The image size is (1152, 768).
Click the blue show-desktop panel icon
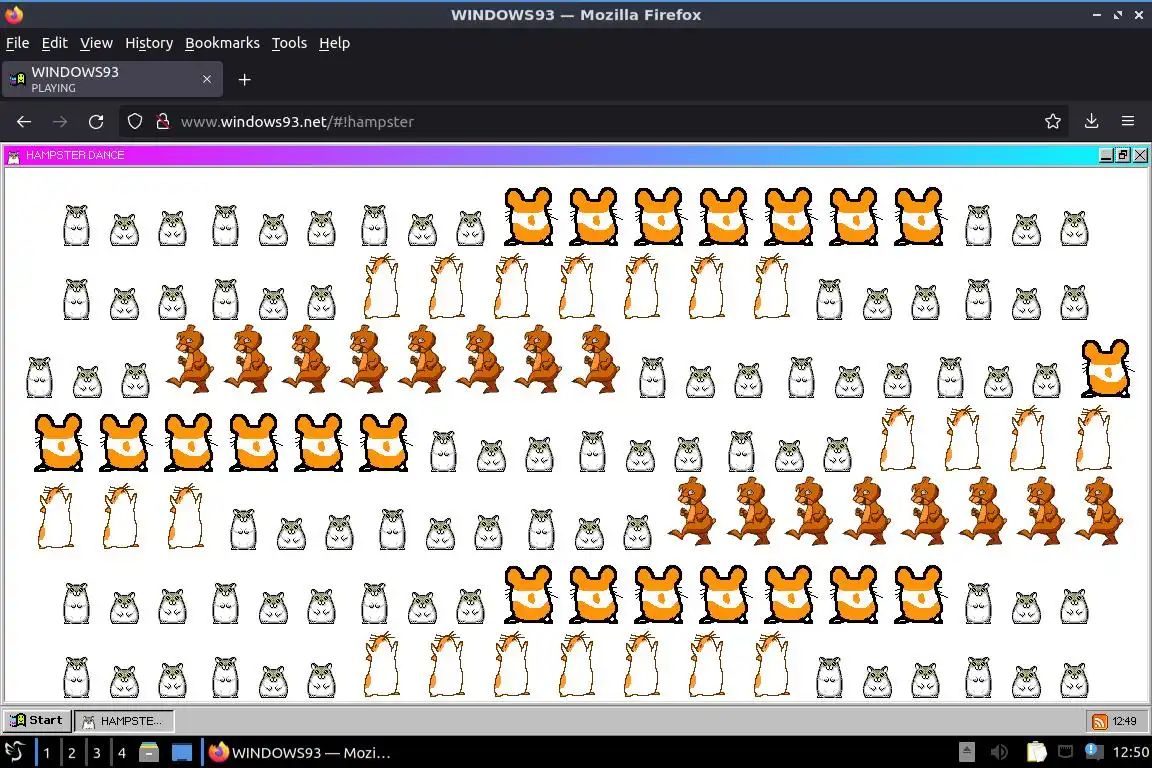(x=181, y=753)
